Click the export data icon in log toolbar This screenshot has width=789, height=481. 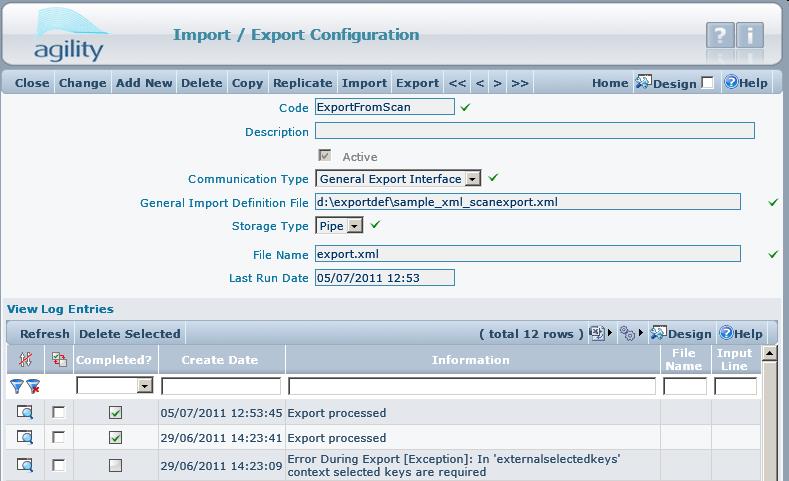click(597, 333)
